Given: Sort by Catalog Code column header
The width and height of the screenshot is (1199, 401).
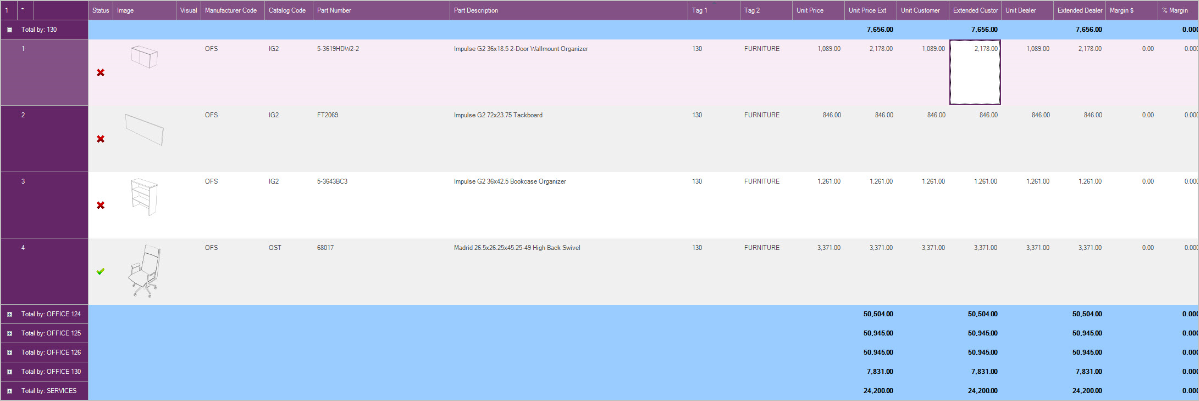Looking at the screenshot, I should click(x=289, y=11).
